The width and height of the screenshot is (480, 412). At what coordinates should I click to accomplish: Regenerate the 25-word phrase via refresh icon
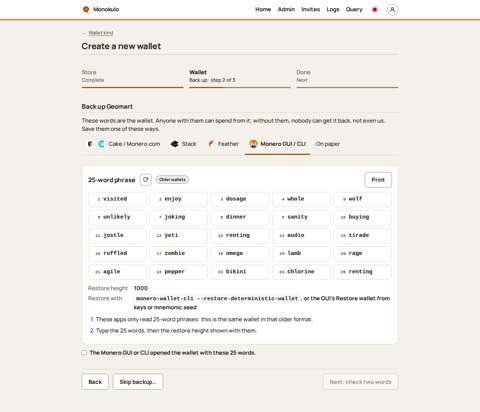click(x=146, y=180)
